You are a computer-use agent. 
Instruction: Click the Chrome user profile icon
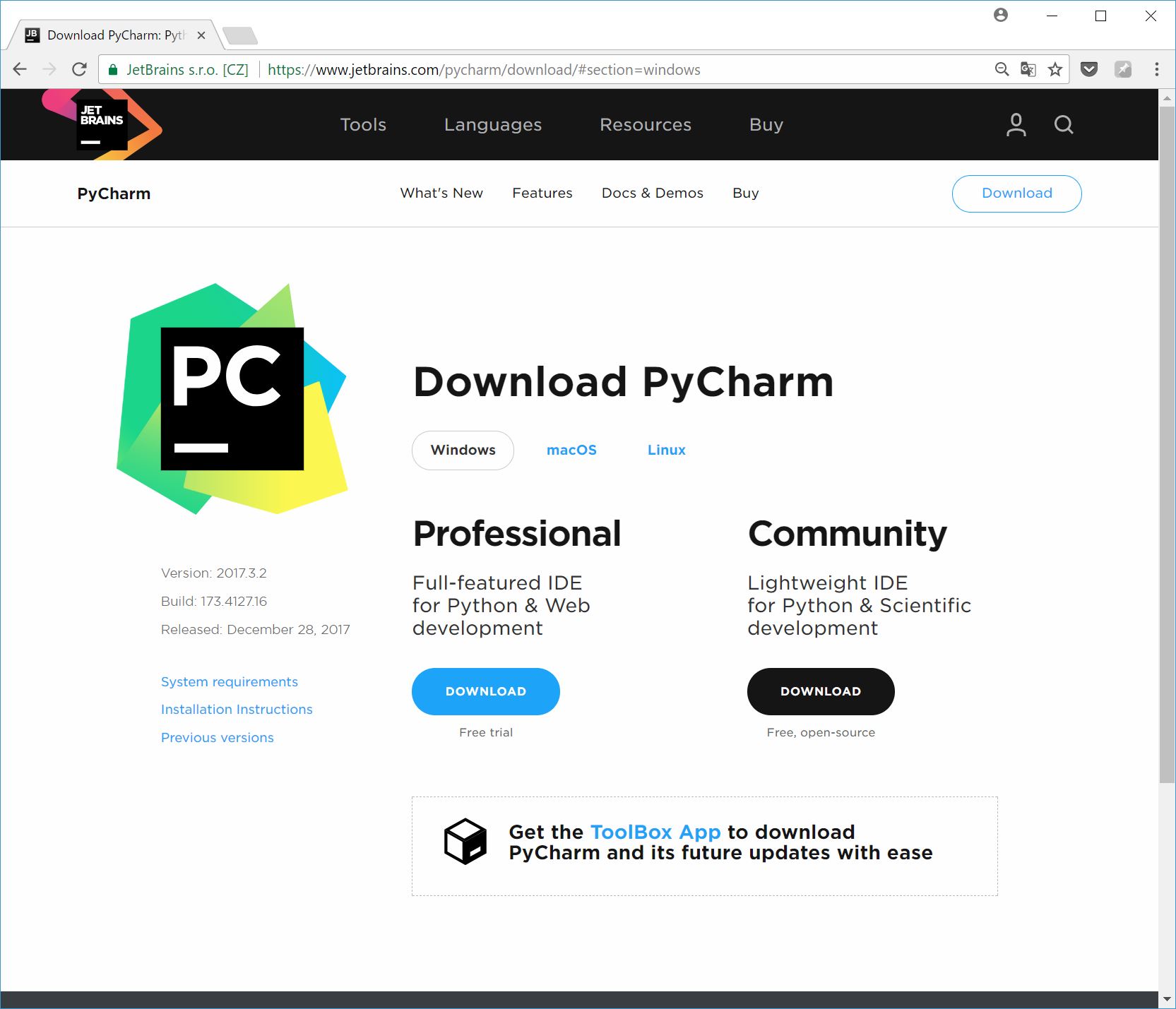[1001, 15]
